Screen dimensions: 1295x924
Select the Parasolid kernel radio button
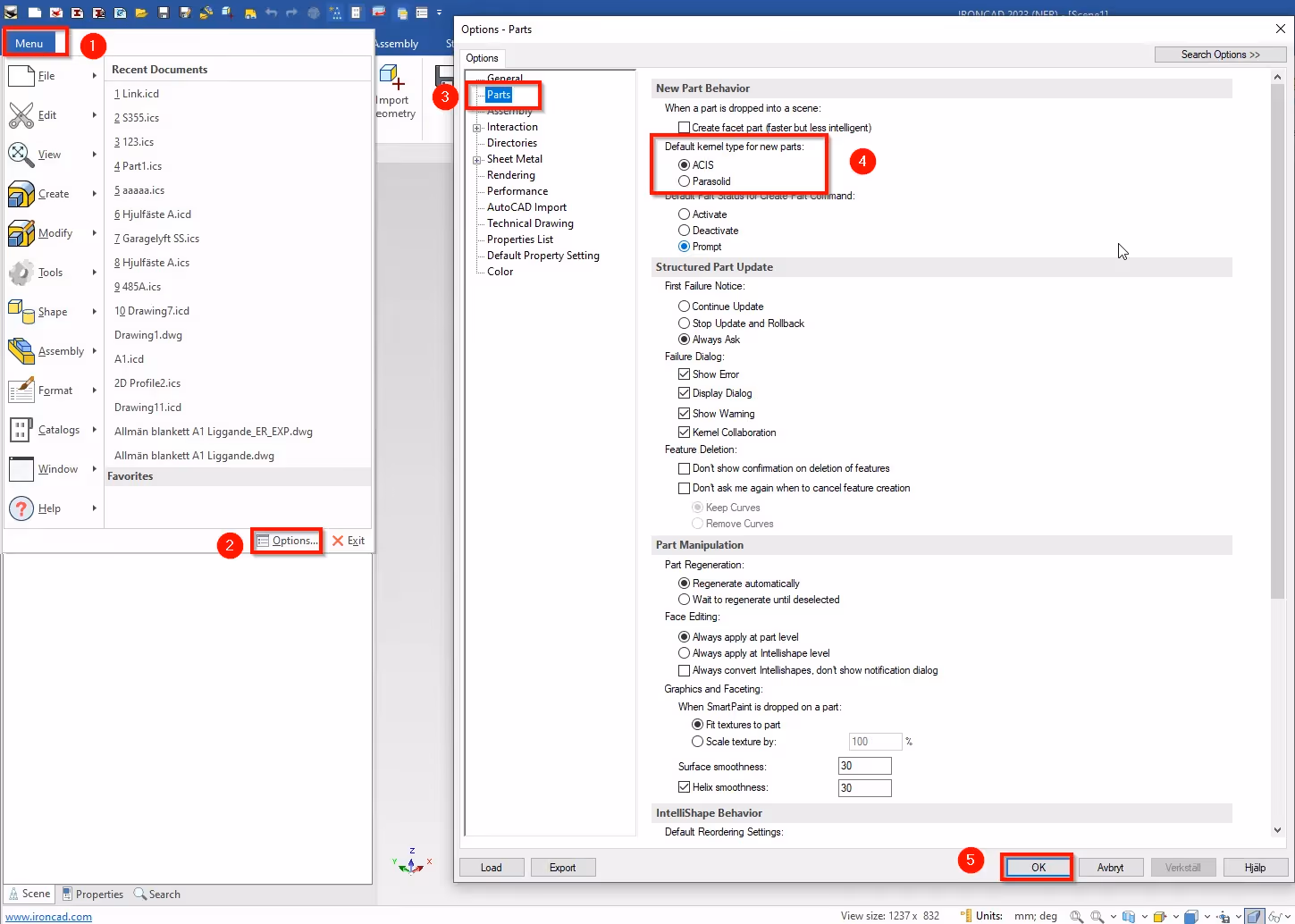point(685,181)
